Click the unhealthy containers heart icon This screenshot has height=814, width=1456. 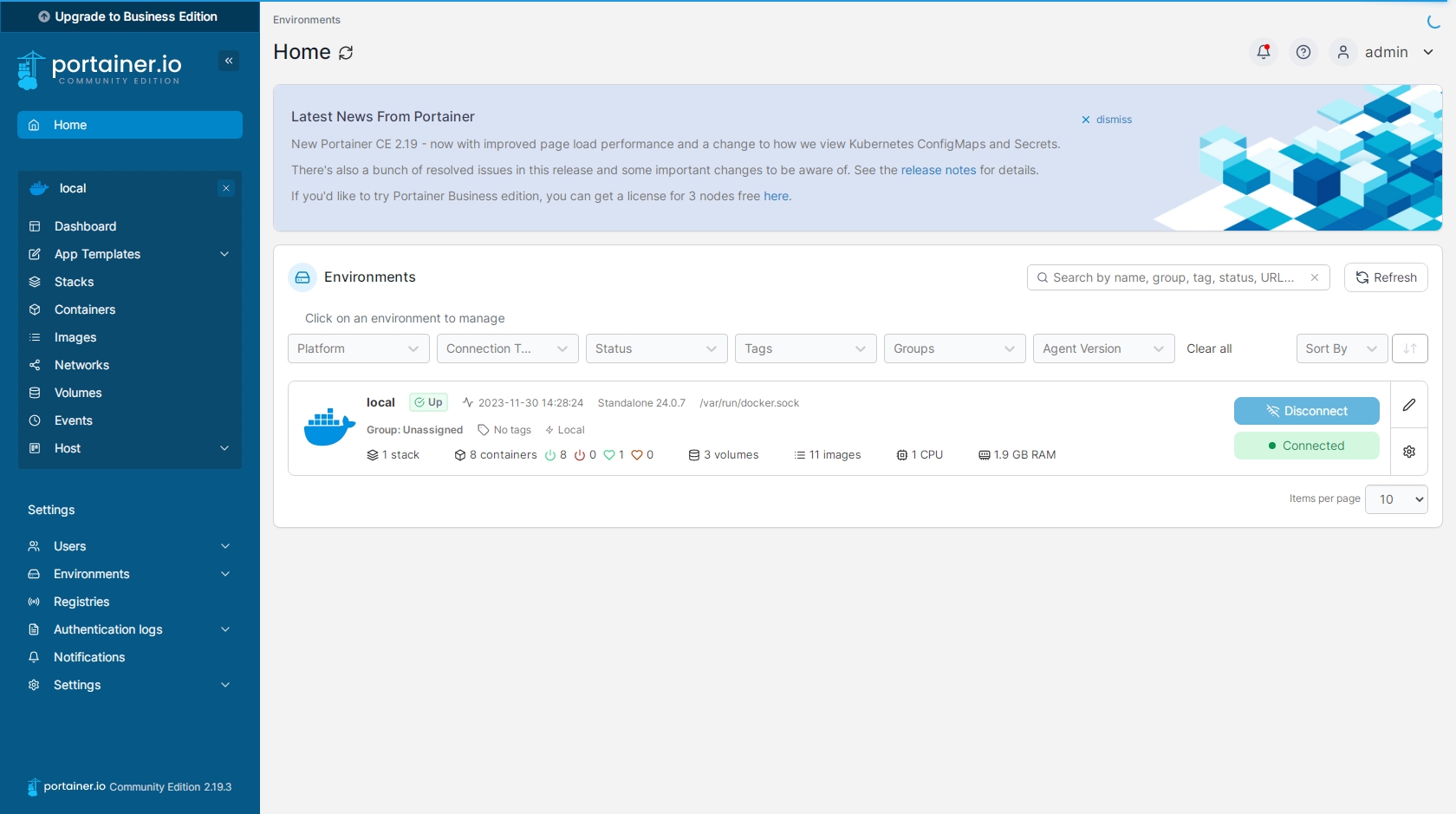[637, 455]
